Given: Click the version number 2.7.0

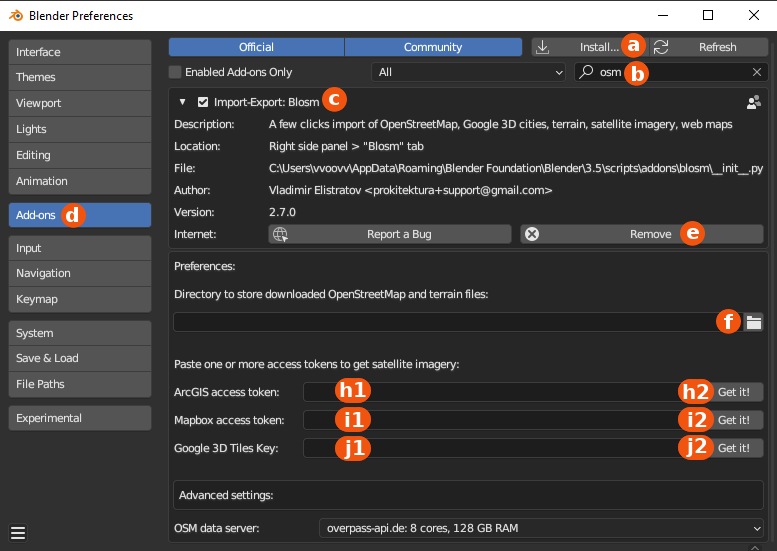Looking at the screenshot, I should pyautogui.click(x=282, y=212).
